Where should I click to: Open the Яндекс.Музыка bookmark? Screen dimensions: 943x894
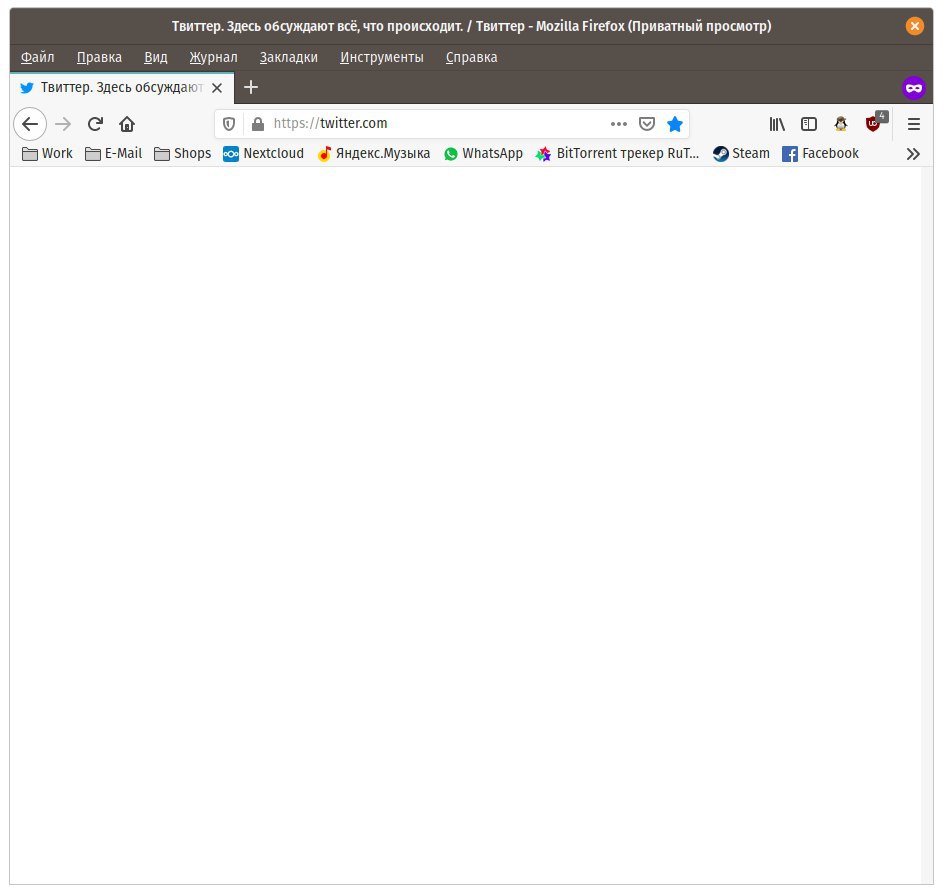pos(373,154)
